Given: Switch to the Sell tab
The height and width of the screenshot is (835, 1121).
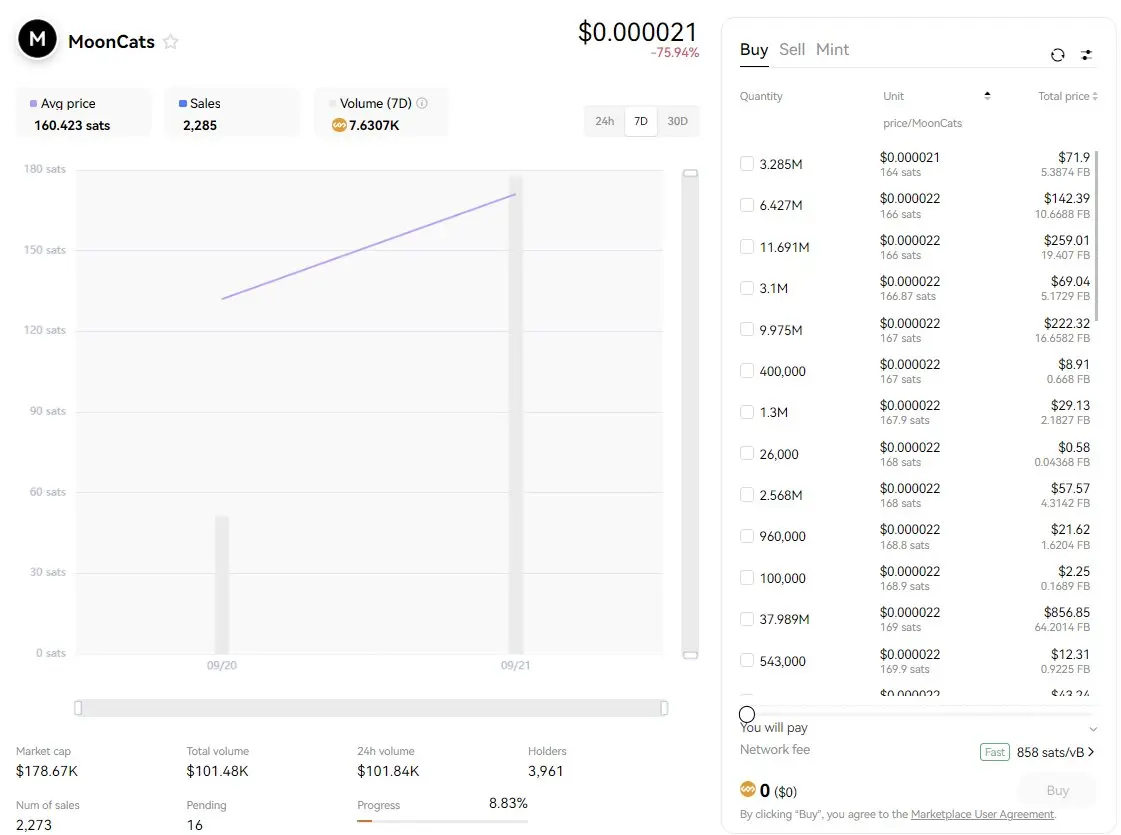Looking at the screenshot, I should pos(791,49).
